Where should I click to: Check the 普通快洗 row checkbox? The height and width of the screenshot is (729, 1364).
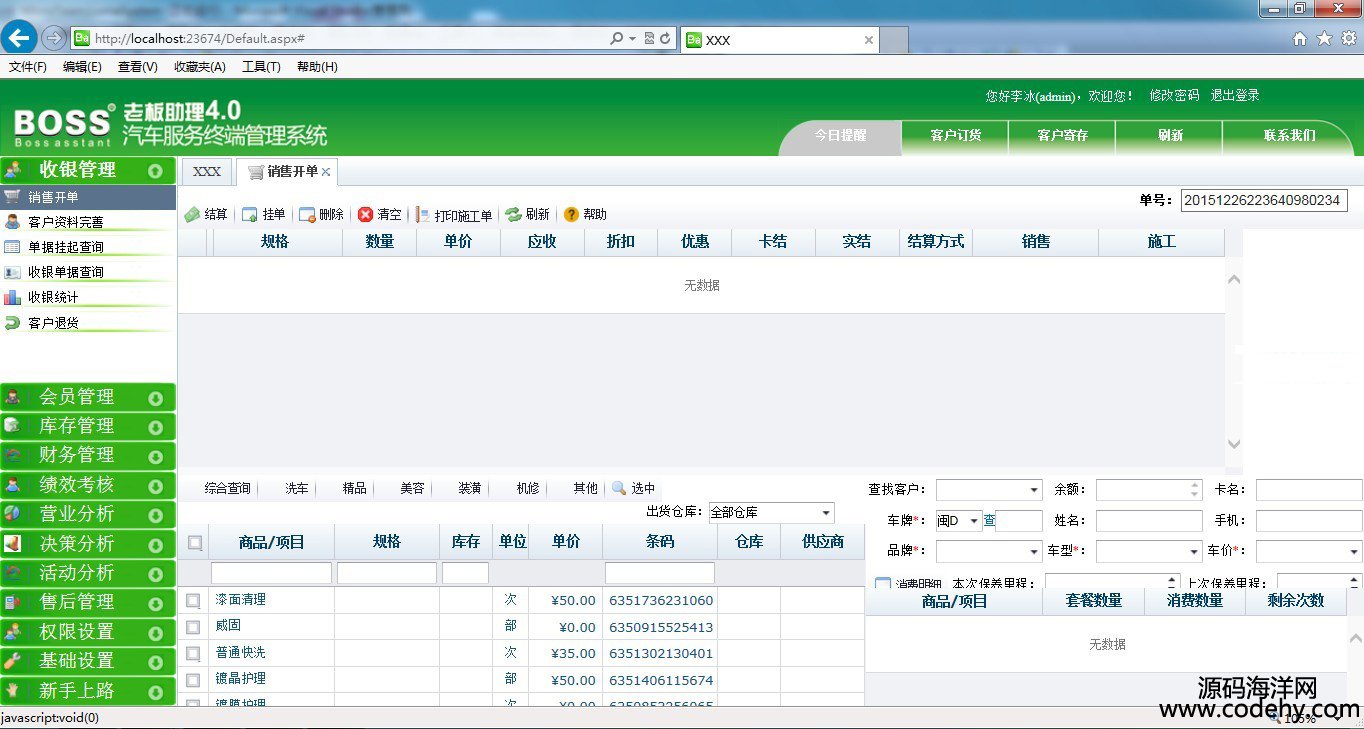click(x=193, y=653)
